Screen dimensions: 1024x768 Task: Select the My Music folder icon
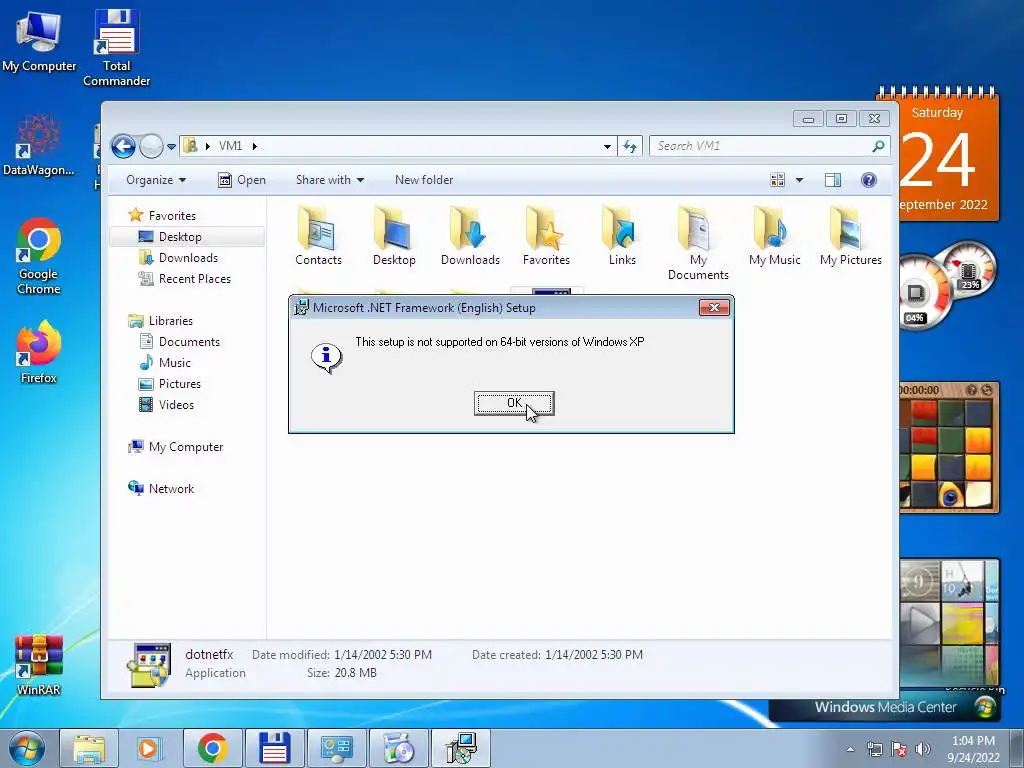point(775,235)
